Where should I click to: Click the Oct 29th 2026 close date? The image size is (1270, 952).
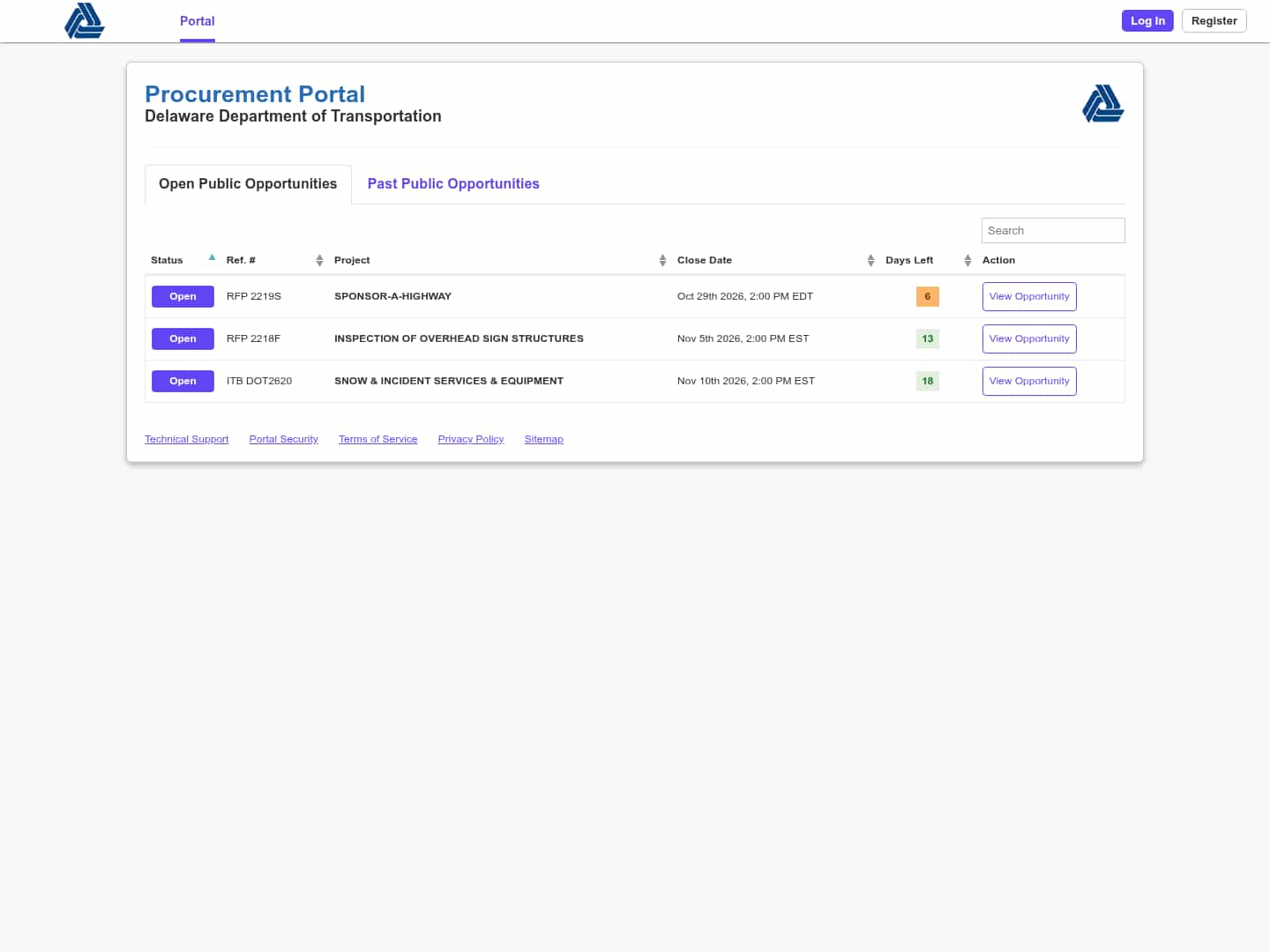tap(745, 297)
